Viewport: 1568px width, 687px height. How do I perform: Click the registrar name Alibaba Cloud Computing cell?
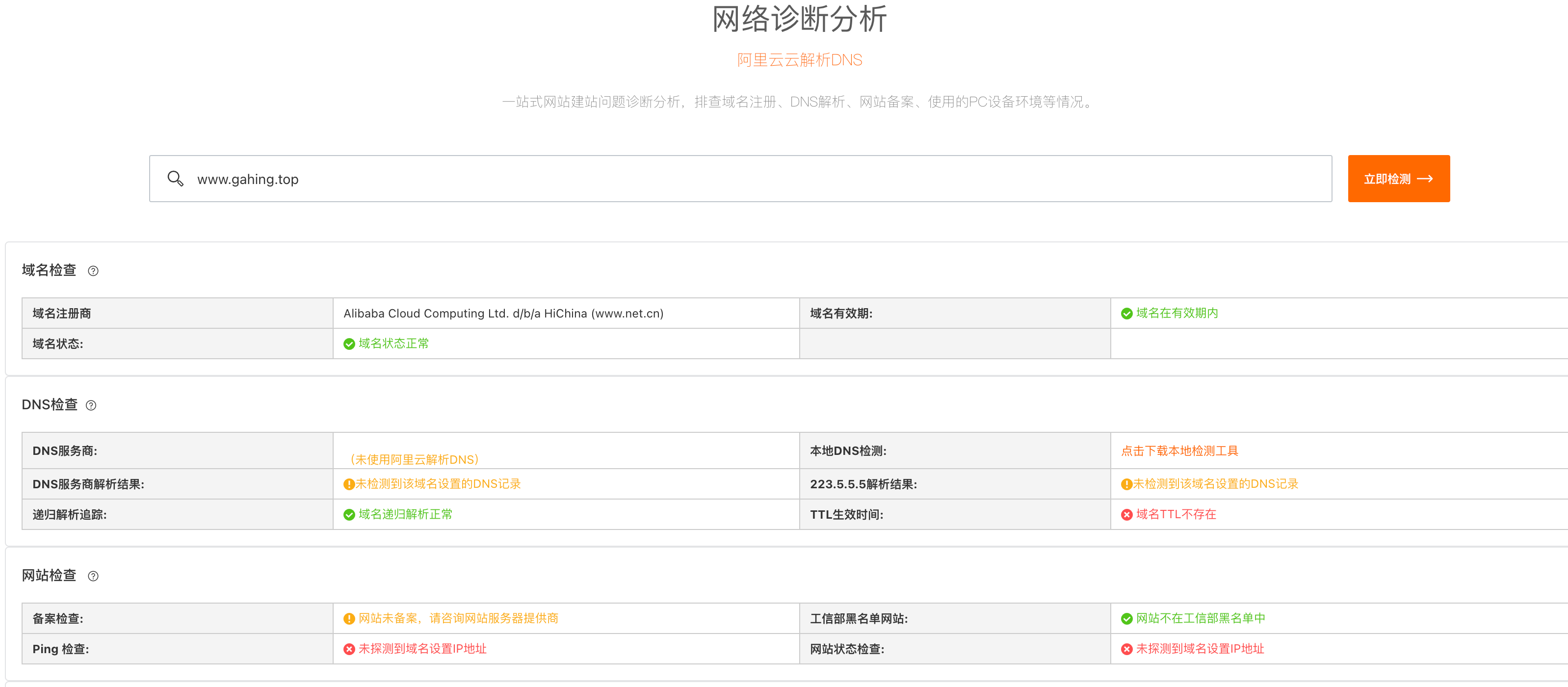[x=503, y=313]
